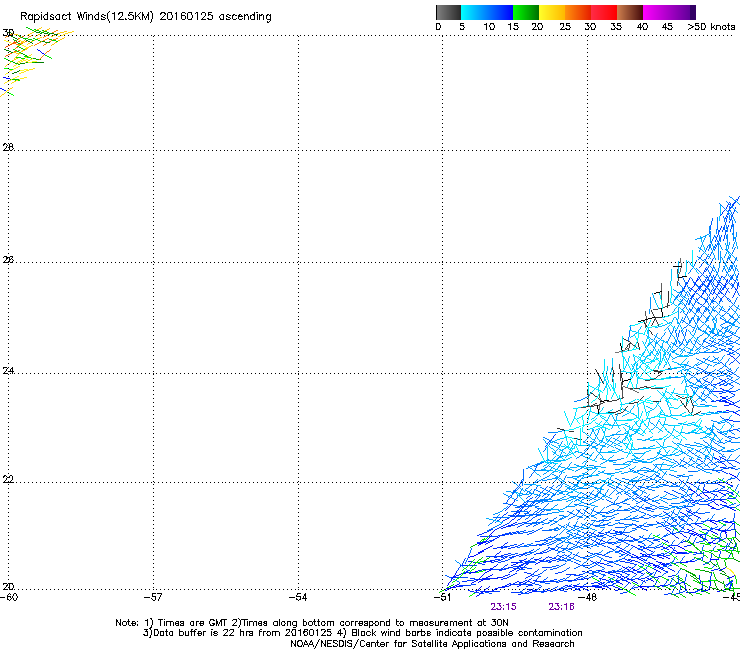
Task: Click the brown 35-40 knots legend swatch
Action: click(x=630, y=12)
